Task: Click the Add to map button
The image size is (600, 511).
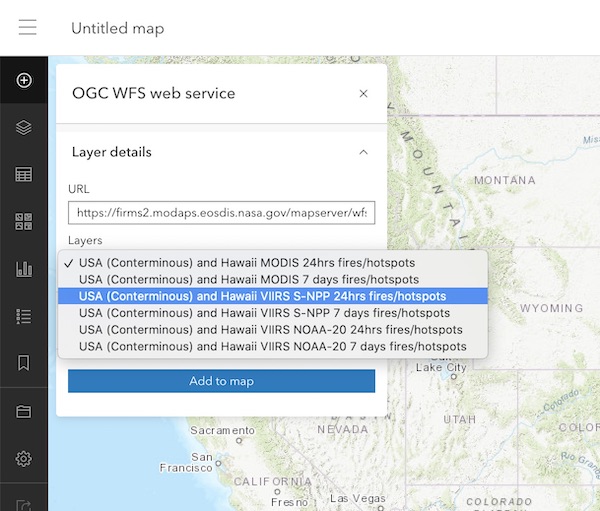Action: [222, 381]
